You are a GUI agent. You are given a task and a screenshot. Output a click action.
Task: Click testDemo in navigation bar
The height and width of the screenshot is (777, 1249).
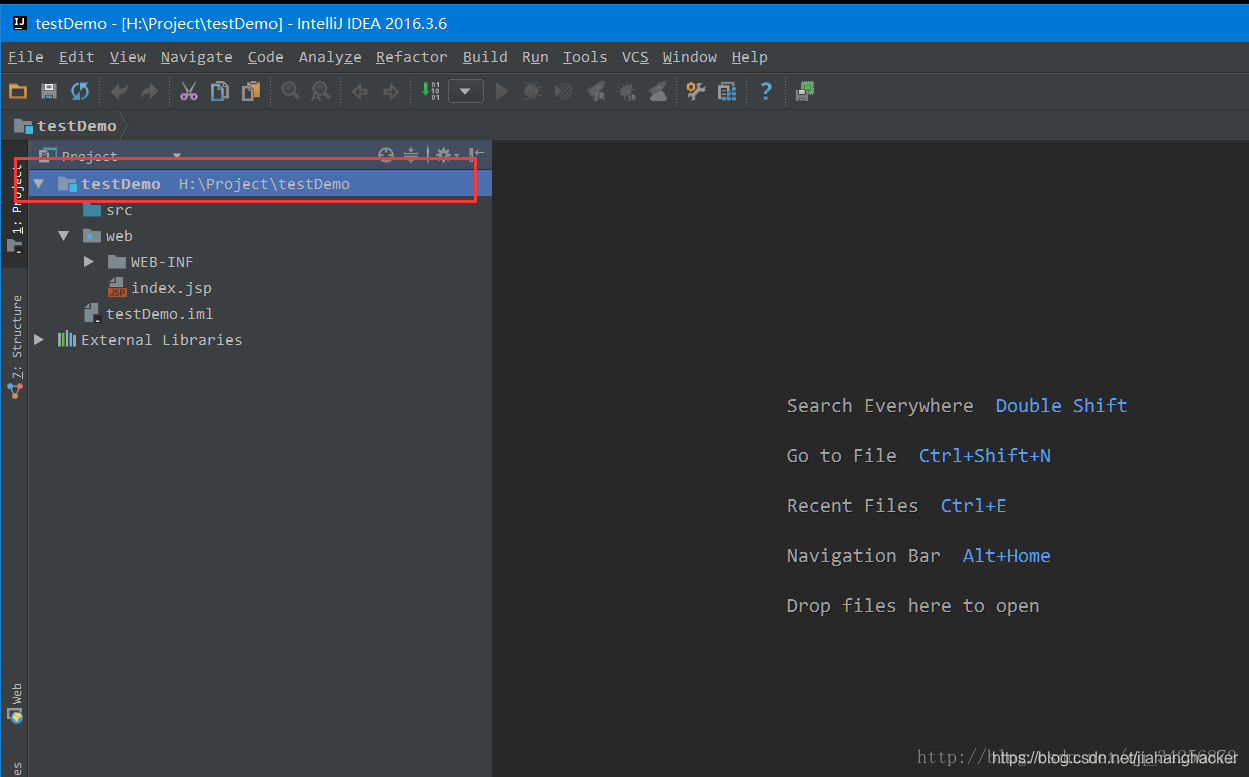(65, 126)
